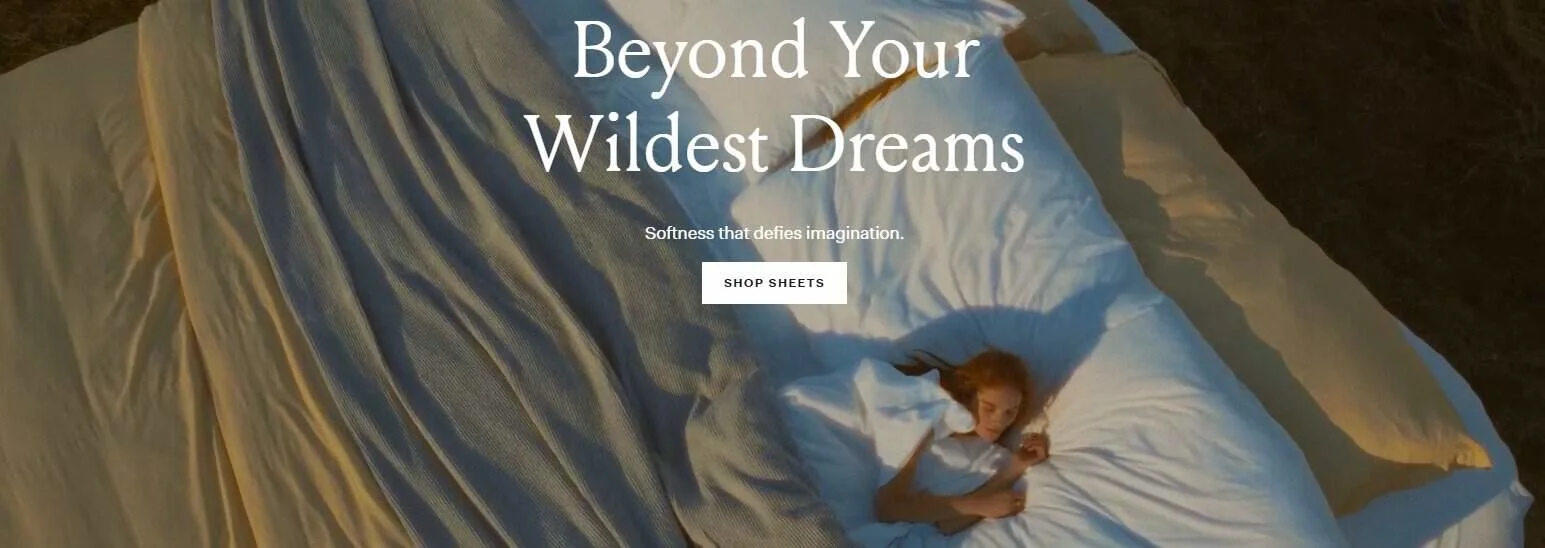Click the SHOP SHEETS button
This screenshot has width=1545, height=548.
(774, 283)
